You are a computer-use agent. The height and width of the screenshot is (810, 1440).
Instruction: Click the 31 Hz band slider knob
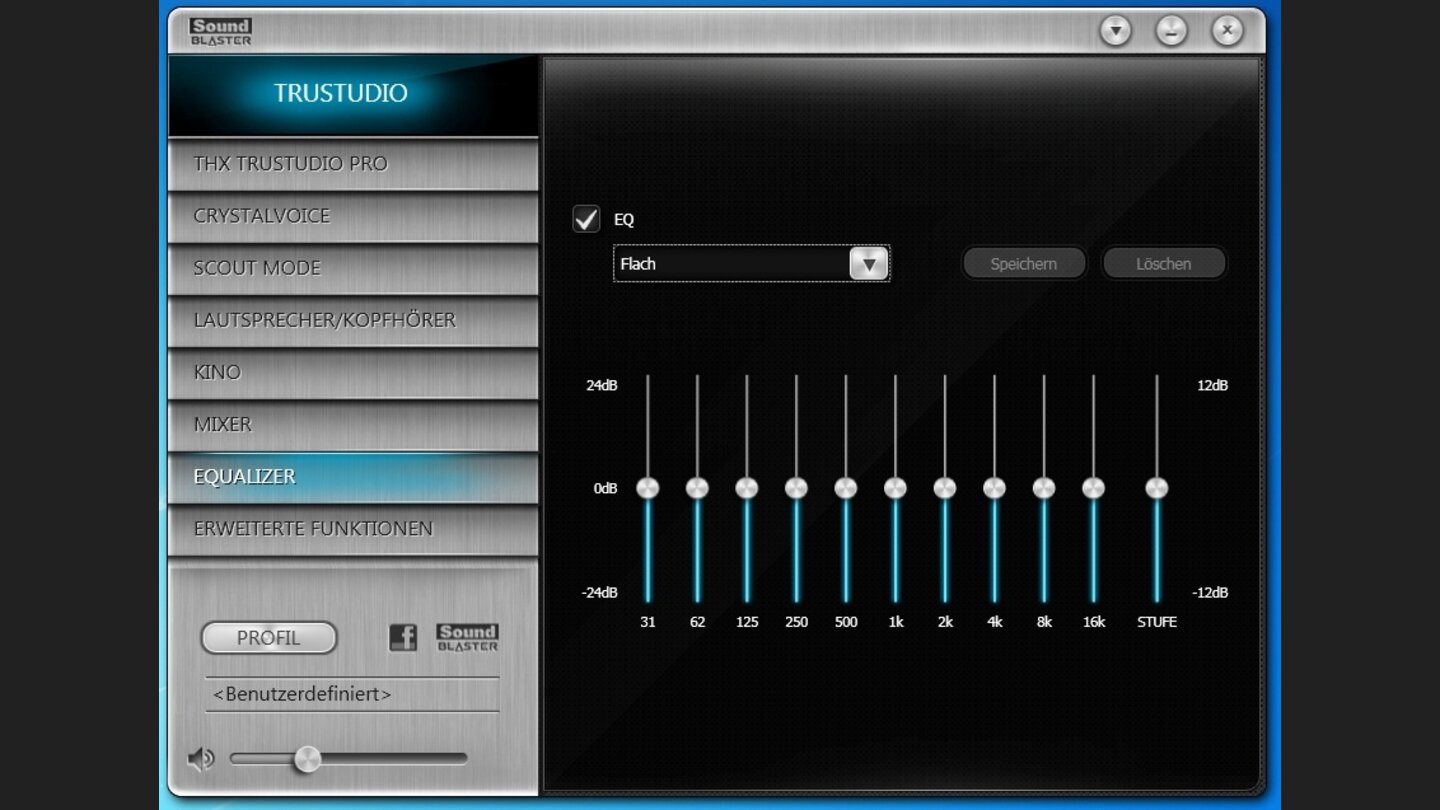coord(648,488)
